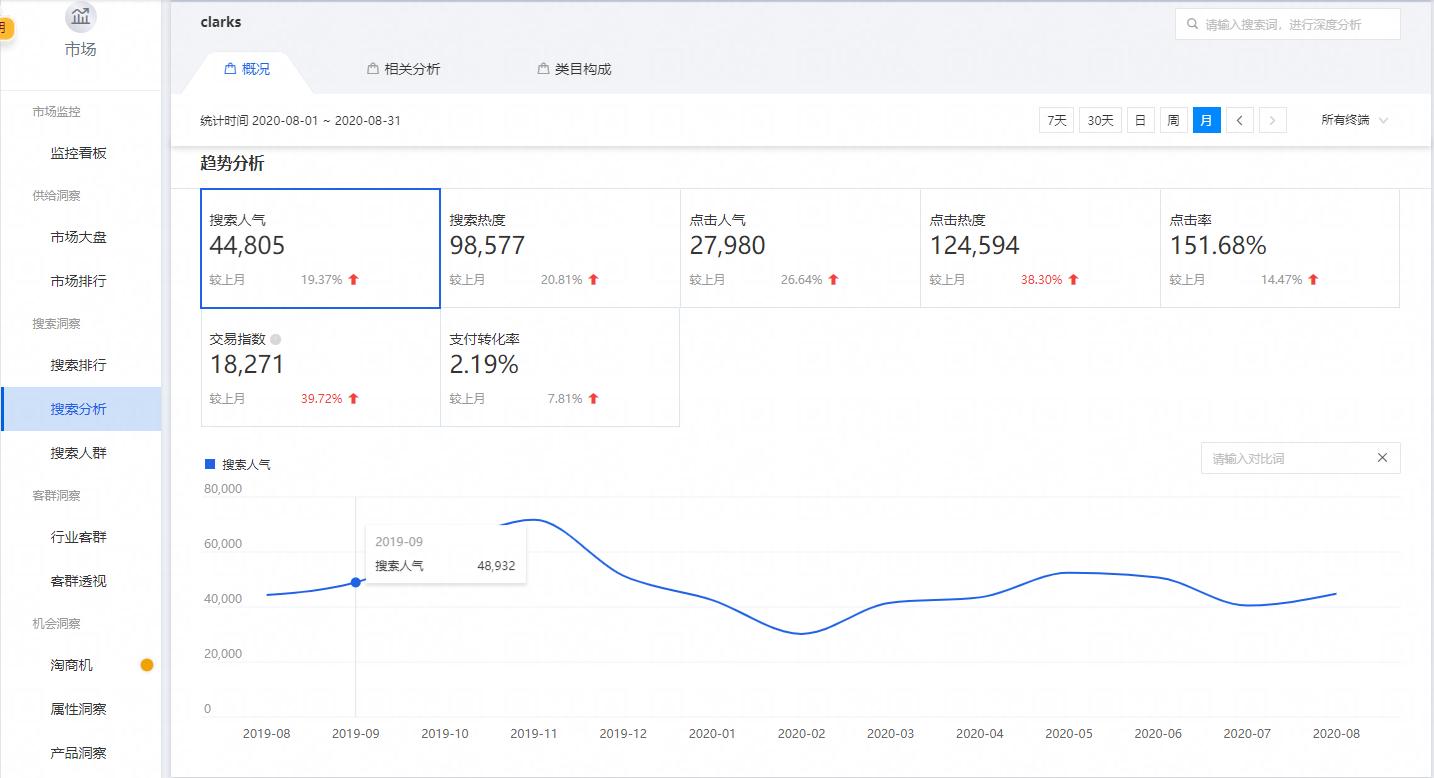Click the 市场 module icon at top left
The width and height of the screenshot is (1434, 778).
click(x=80, y=17)
